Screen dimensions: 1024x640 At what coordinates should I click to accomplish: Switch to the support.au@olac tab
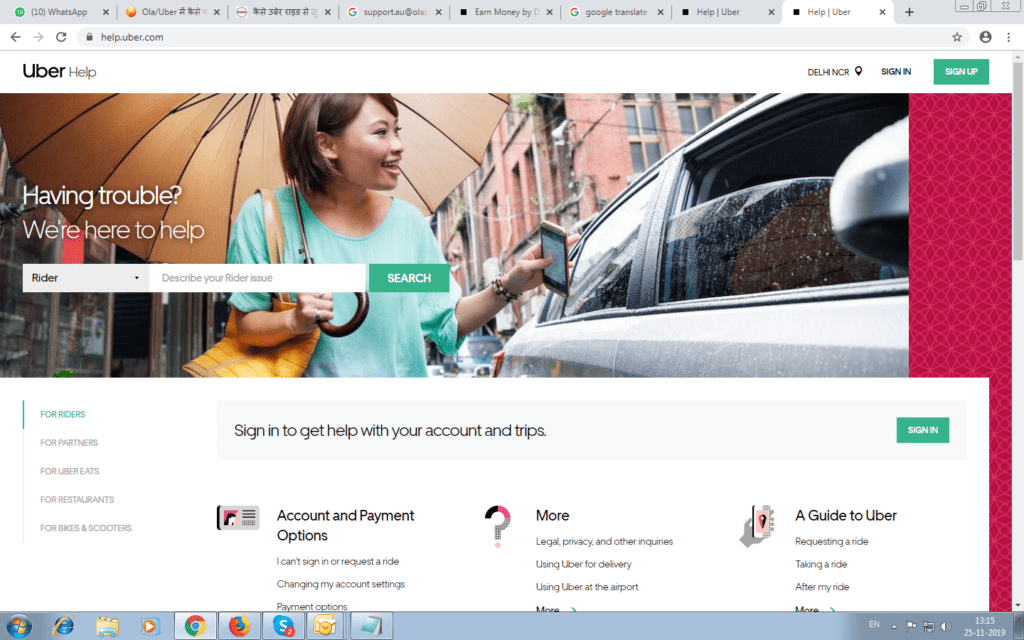coord(394,12)
